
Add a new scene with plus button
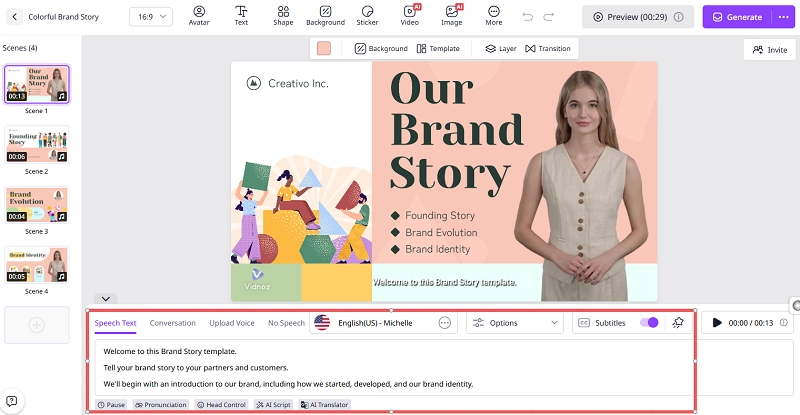[x=37, y=325]
